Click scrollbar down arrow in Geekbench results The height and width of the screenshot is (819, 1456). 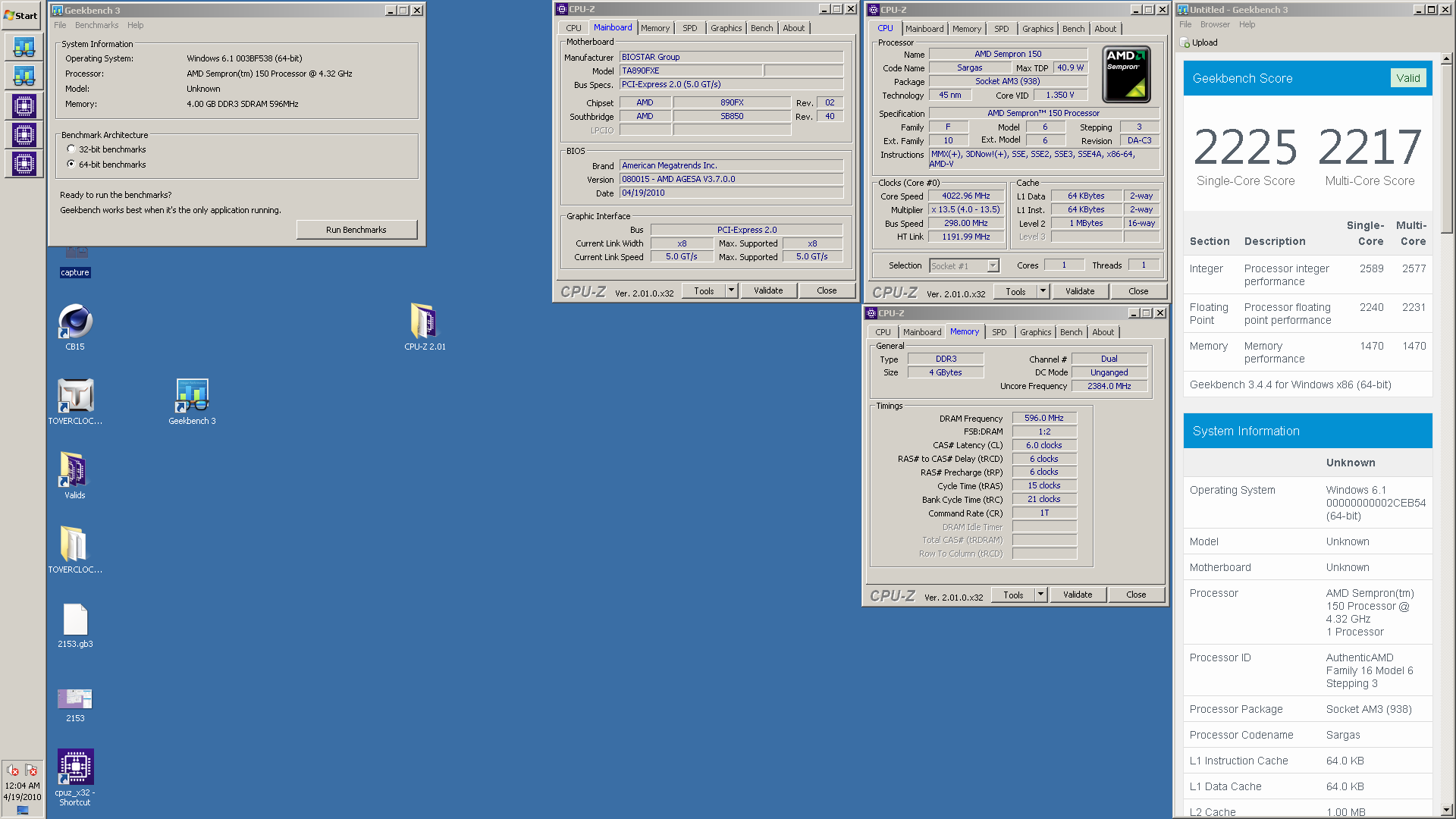1446,811
